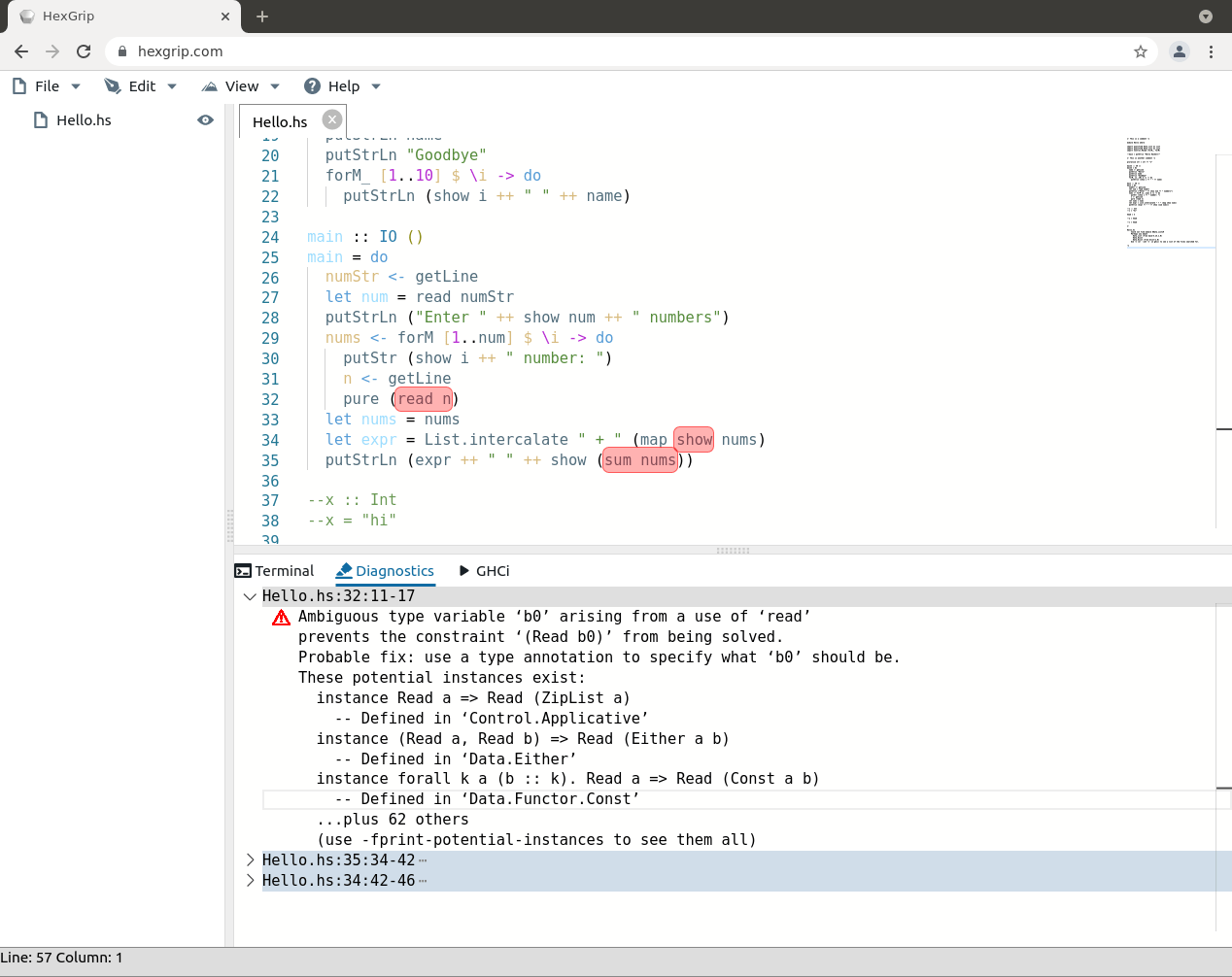Viewport: 1232px width, 977px height.
Task: Click the browser profile avatar icon
Action: pos(1180,51)
